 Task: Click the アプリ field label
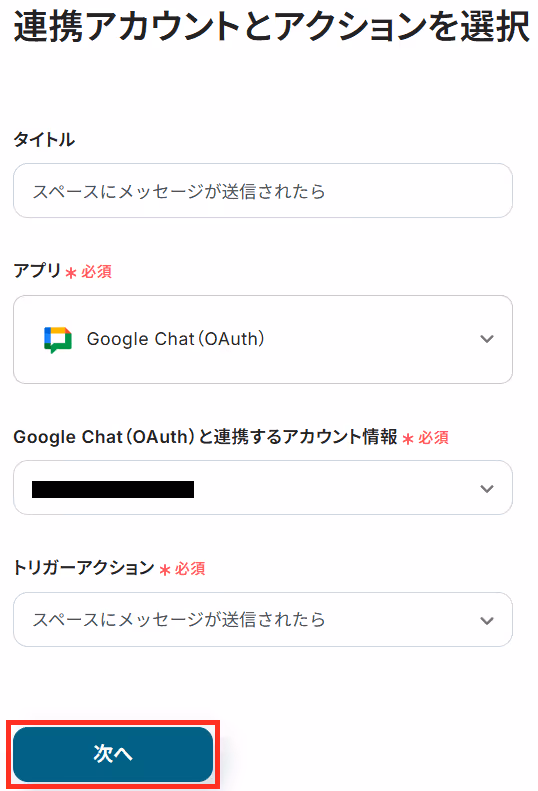point(37,271)
